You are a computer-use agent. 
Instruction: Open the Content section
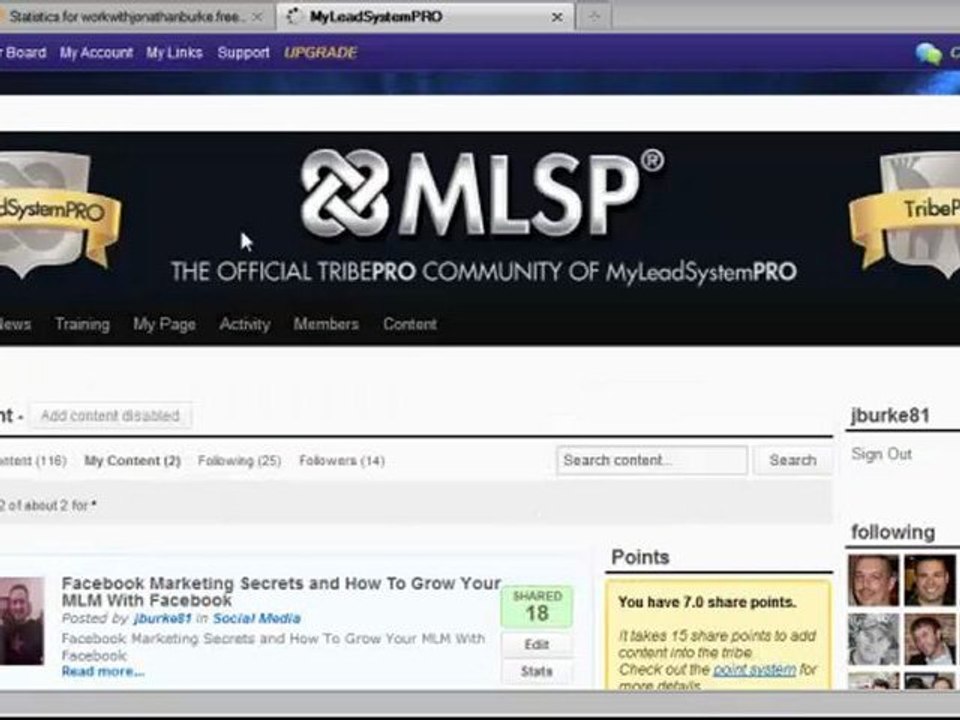tap(410, 324)
